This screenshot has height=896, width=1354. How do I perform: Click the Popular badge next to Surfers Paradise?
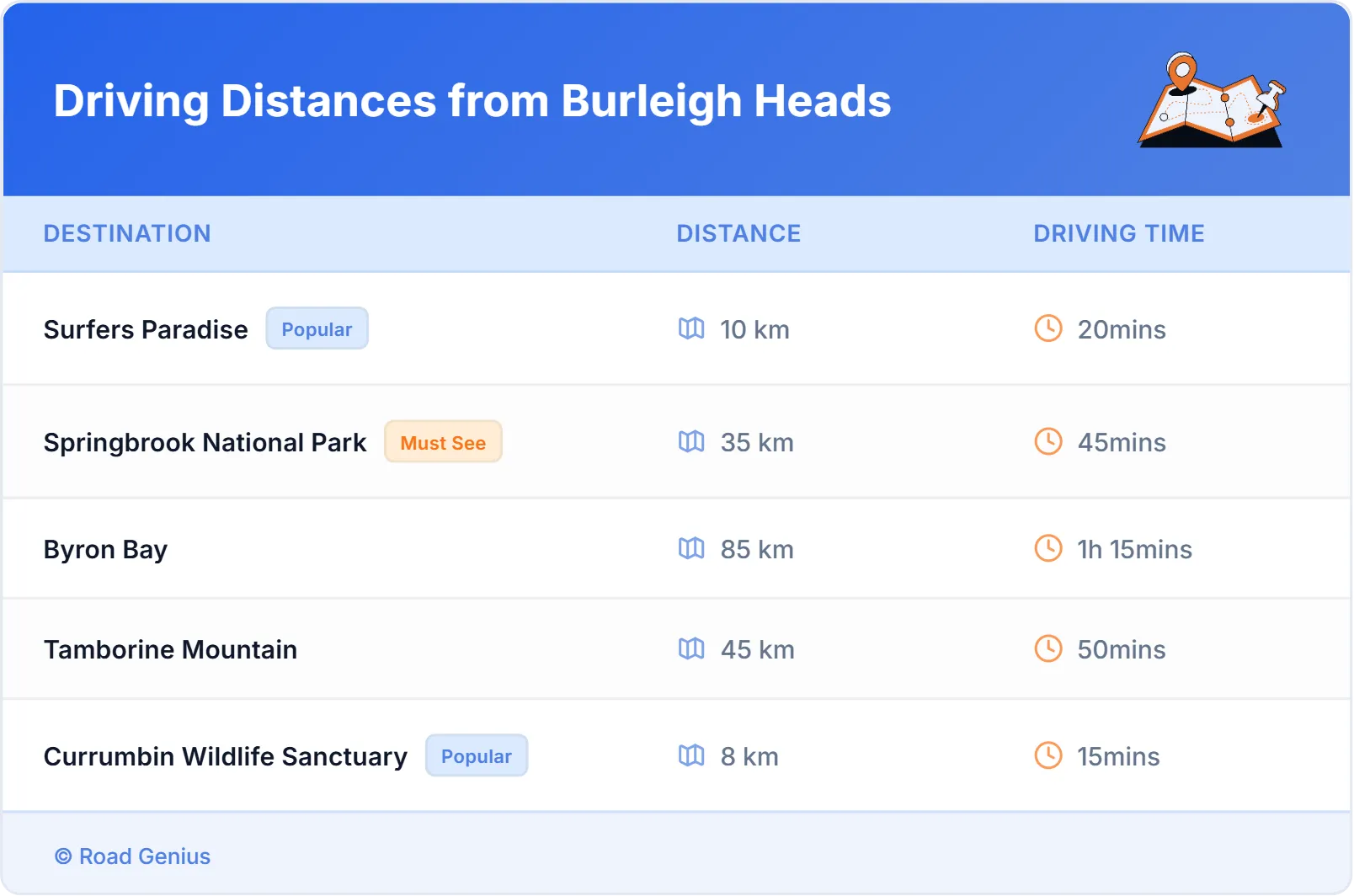point(317,328)
